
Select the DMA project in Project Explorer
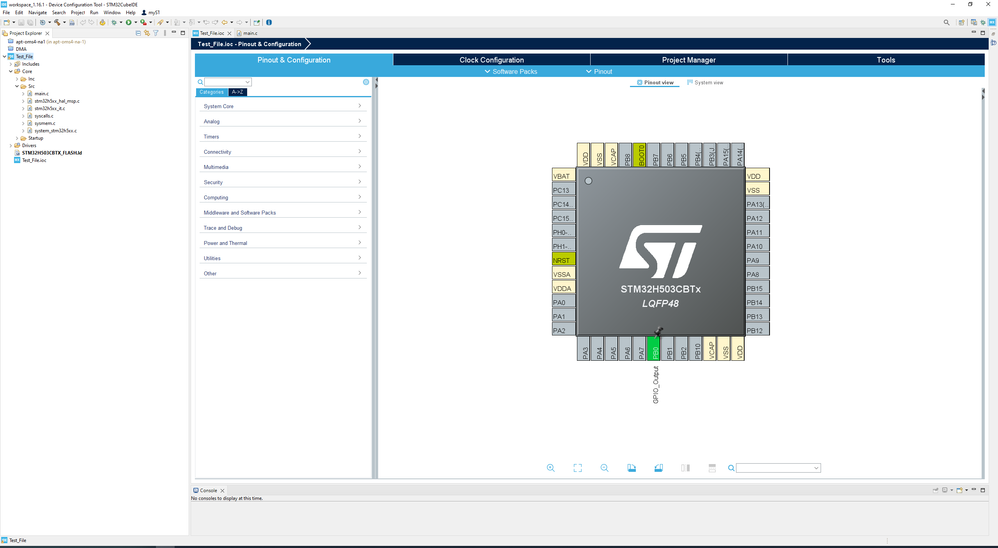tap(21, 49)
